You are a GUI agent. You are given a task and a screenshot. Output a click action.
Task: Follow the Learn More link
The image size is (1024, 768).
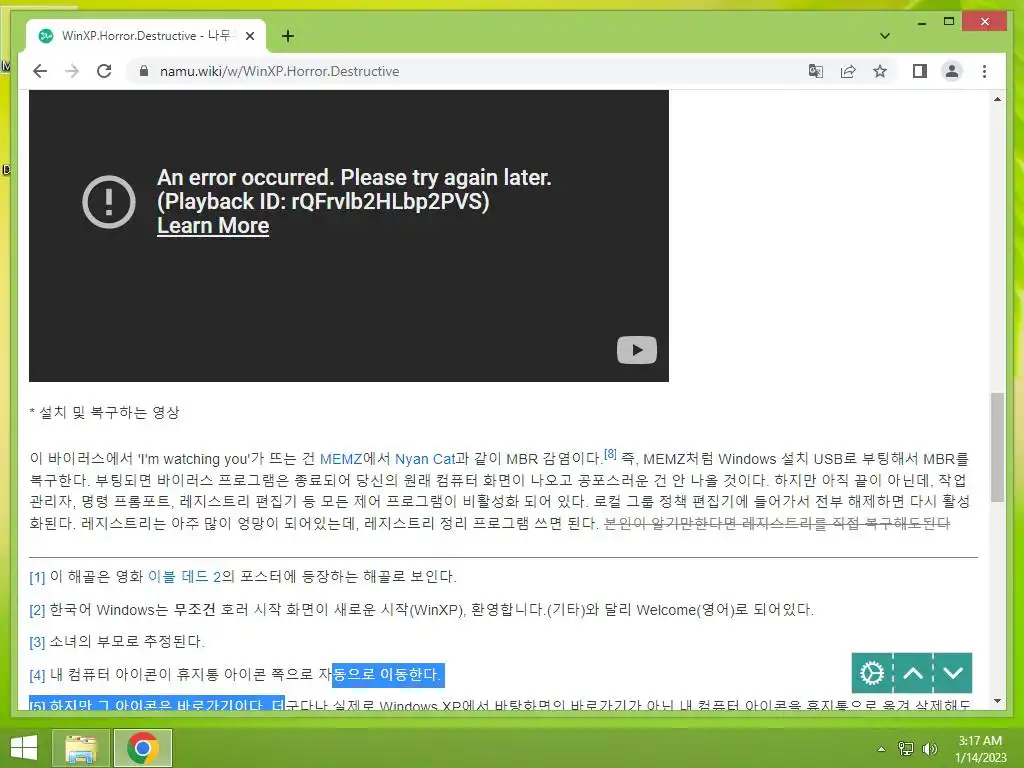213,225
